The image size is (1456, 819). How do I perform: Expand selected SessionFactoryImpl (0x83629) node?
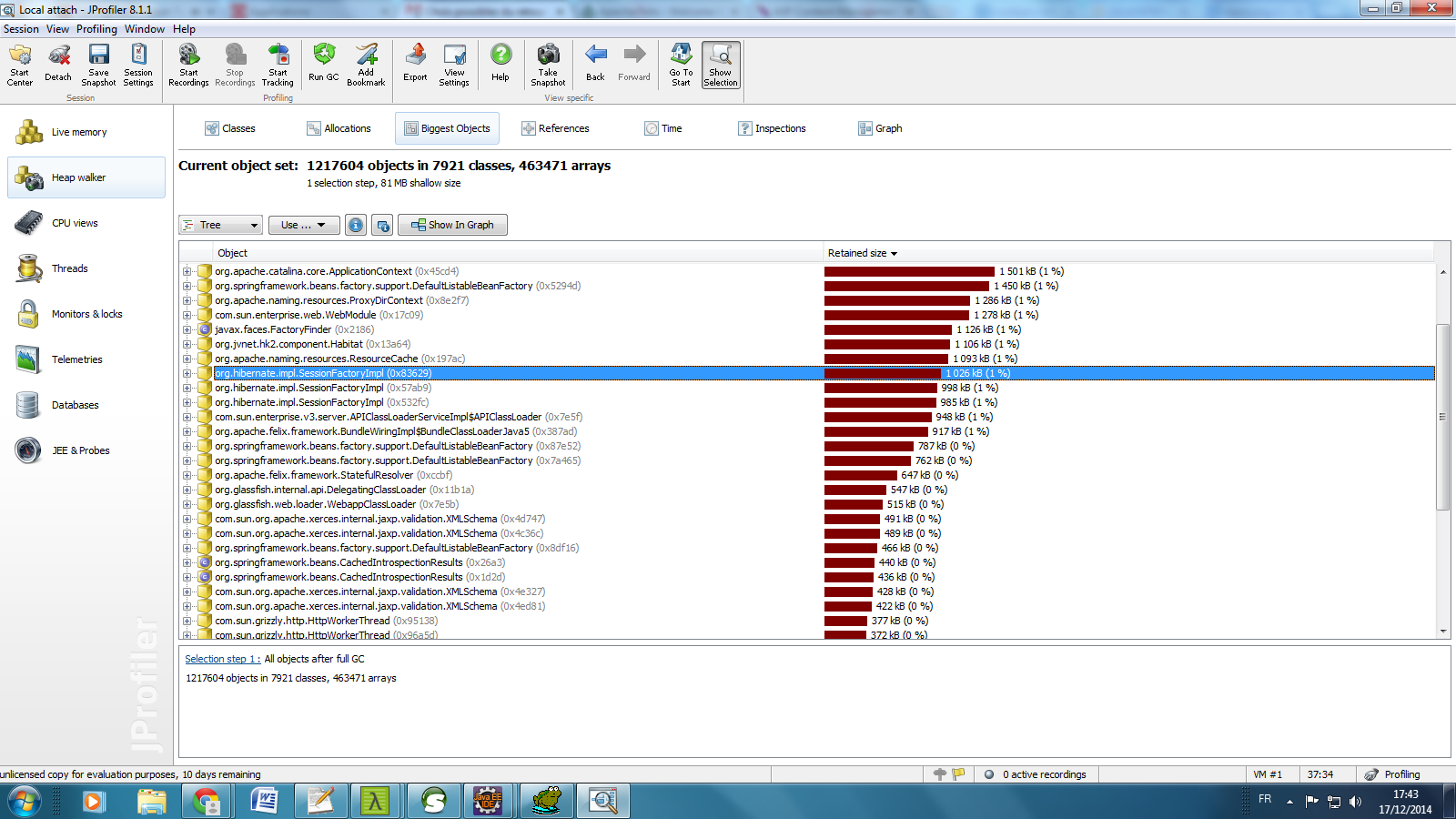187,373
